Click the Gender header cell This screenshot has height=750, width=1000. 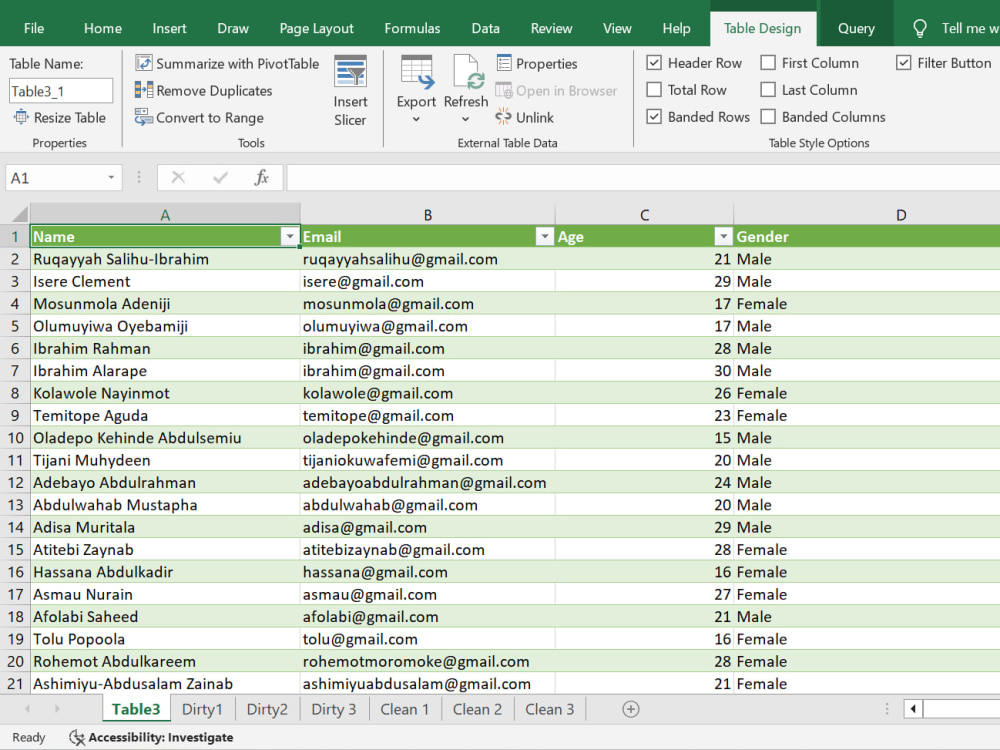(867, 237)
